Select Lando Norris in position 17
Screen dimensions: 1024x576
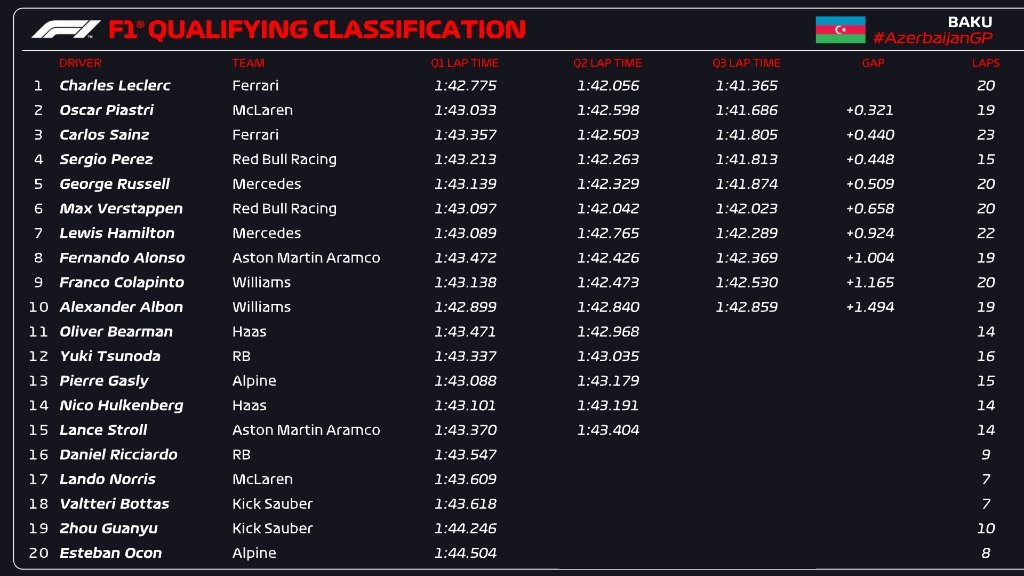[107, 479]
